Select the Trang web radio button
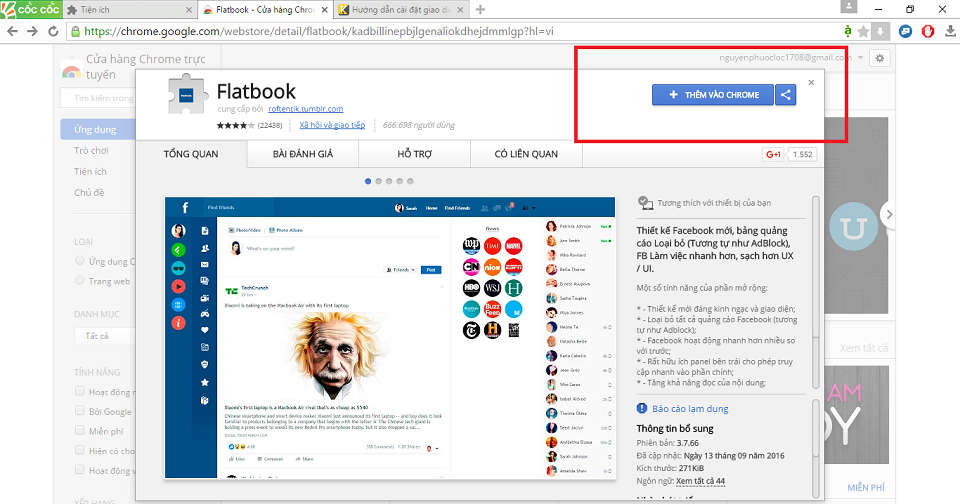 pos(80,280)
